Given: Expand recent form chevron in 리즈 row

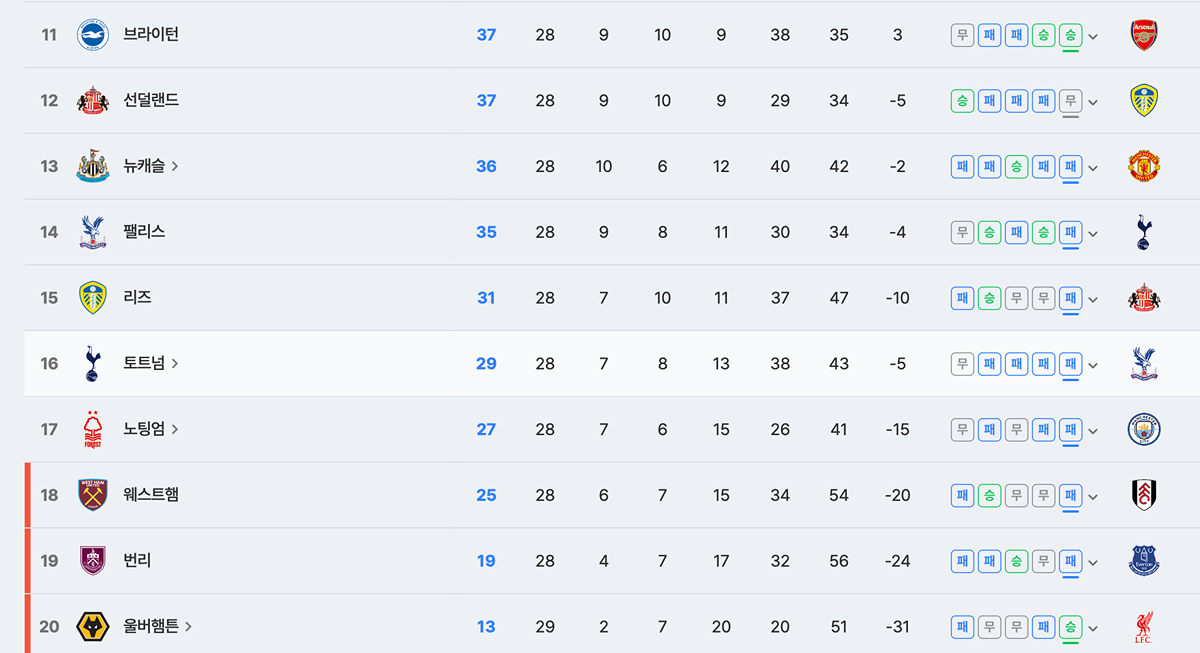Looking at the screenshot, I should point(1093,299).
